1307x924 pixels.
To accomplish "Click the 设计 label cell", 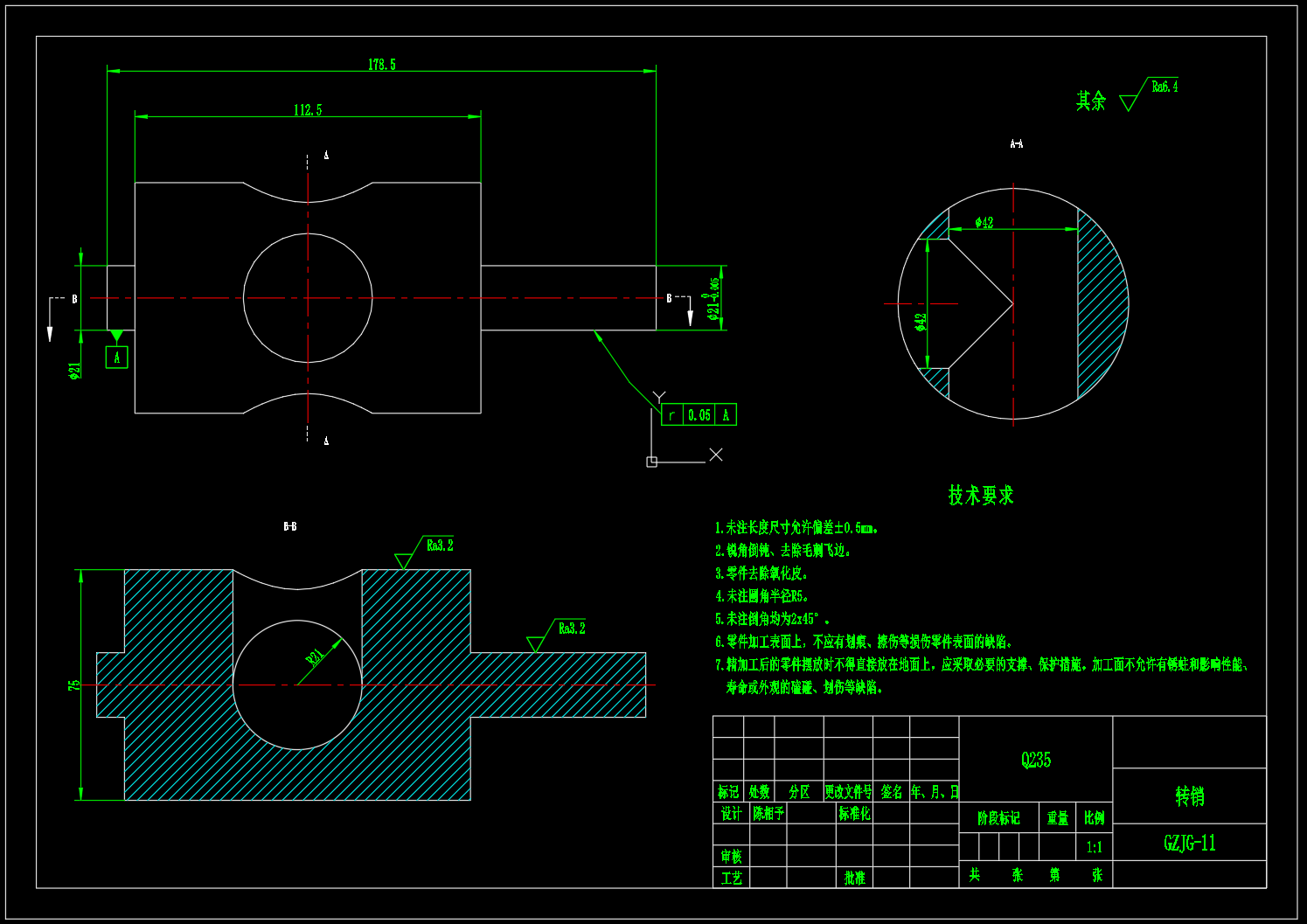I will coord(731,814).
